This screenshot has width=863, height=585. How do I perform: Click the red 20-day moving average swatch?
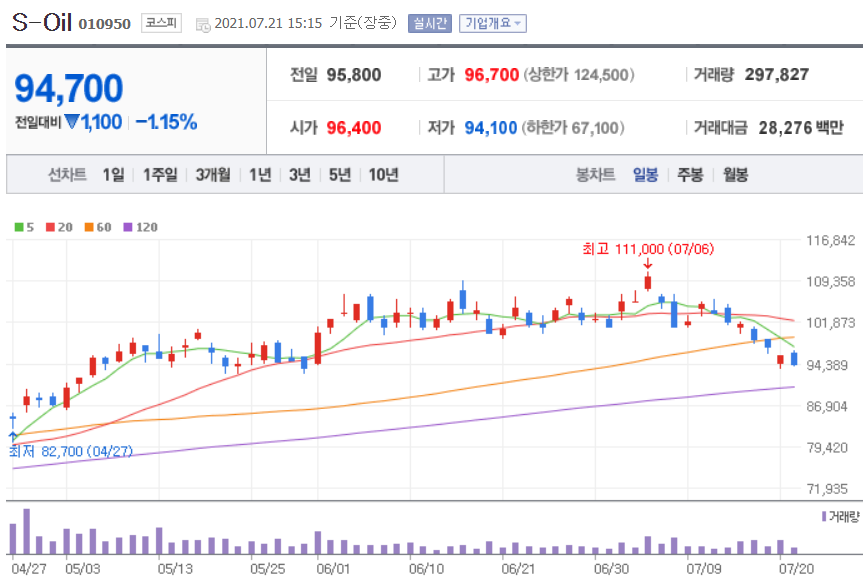tap(51, 227)
